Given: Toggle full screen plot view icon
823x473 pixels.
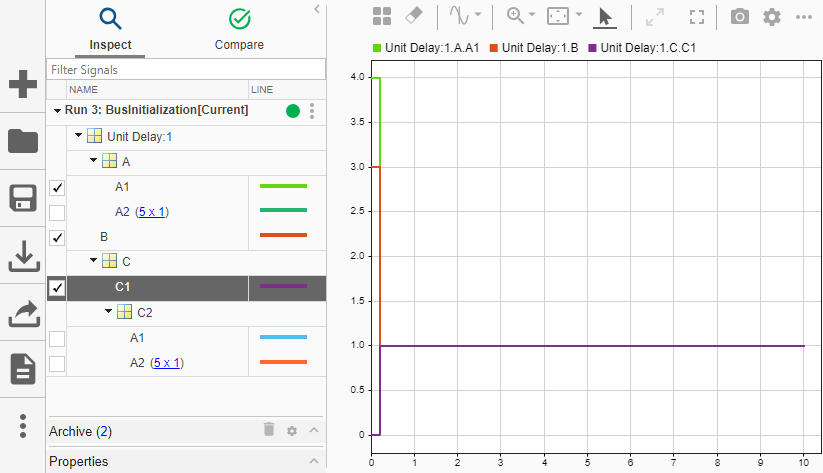Looking at the screenshot, I should (697, 17).
